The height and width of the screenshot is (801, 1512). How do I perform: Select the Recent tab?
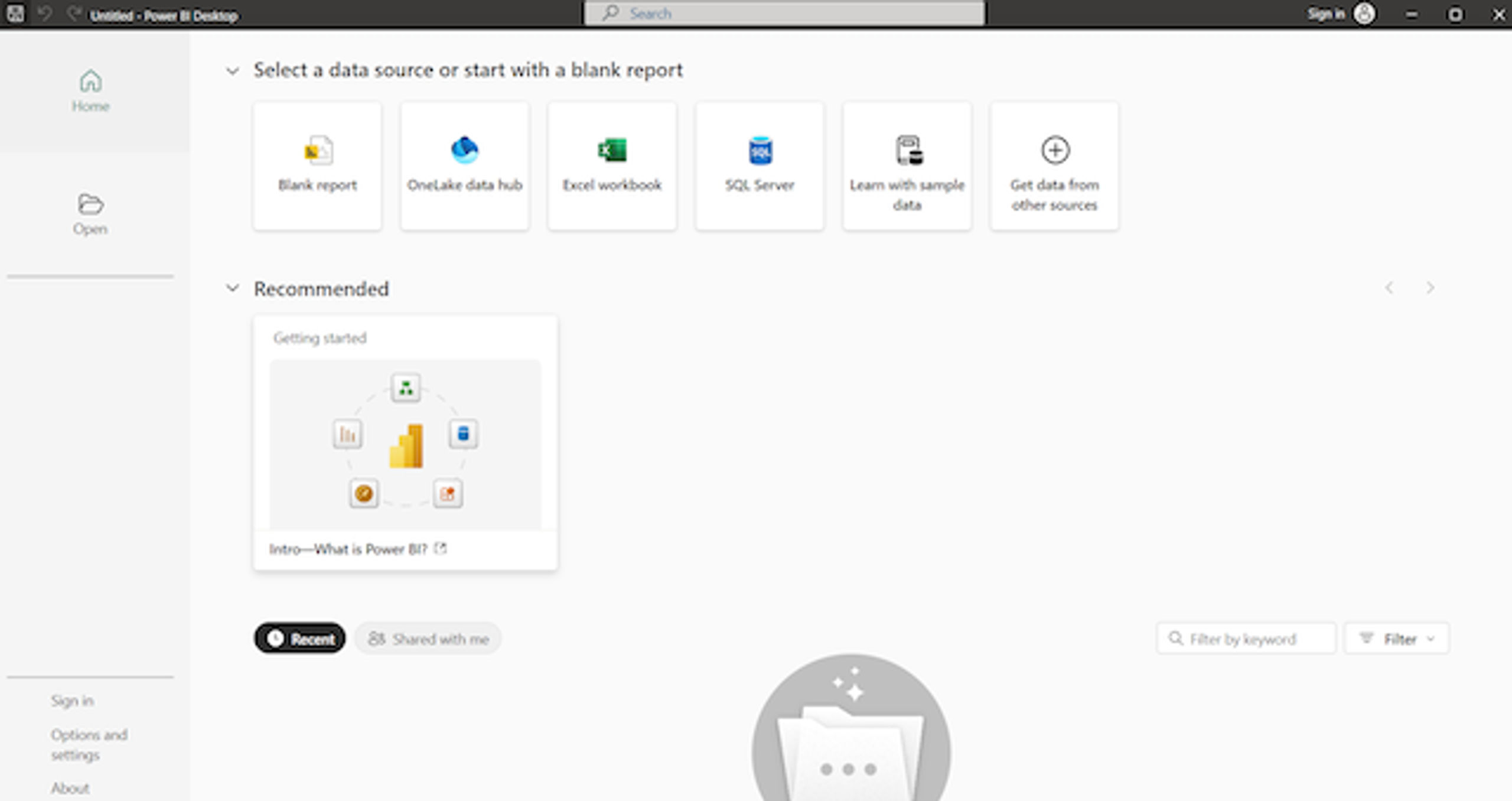pos(300,639)
